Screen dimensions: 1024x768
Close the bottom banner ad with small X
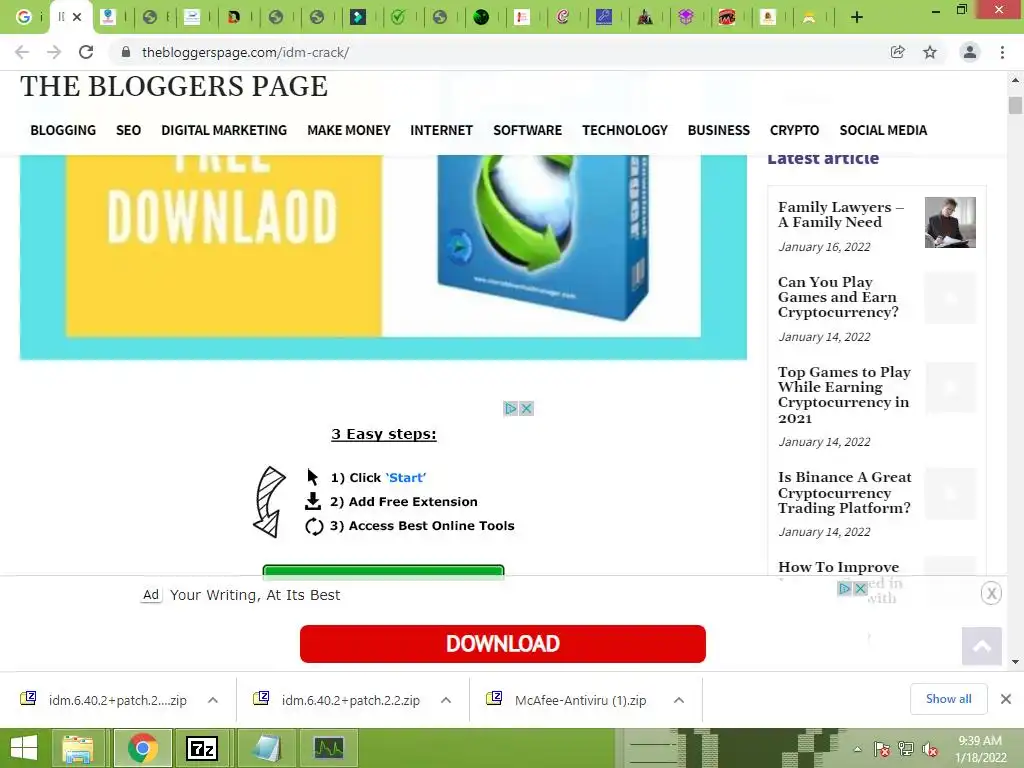point(861,589)
